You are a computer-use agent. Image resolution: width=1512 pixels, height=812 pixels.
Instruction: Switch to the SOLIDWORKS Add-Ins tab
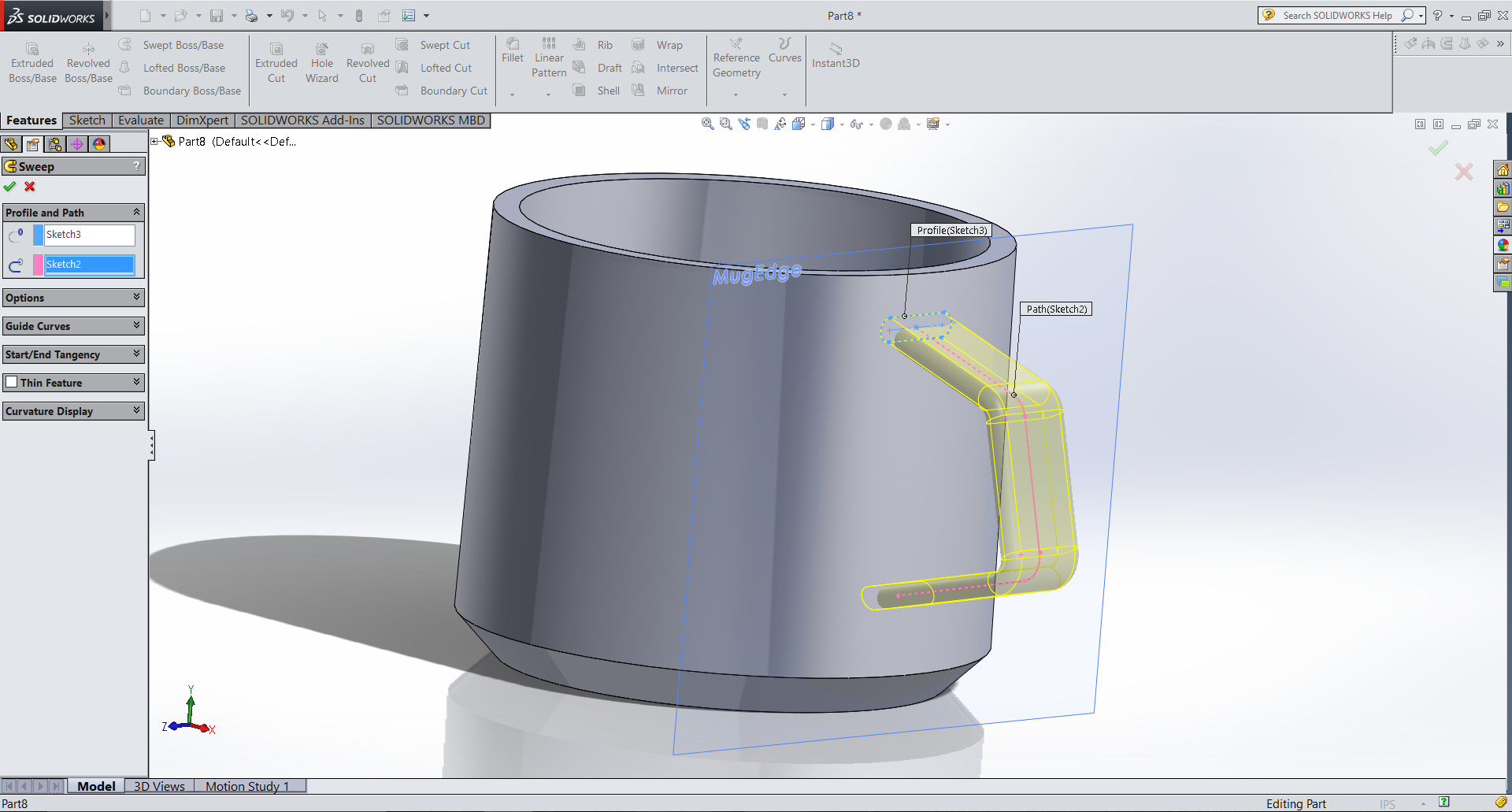302,120
